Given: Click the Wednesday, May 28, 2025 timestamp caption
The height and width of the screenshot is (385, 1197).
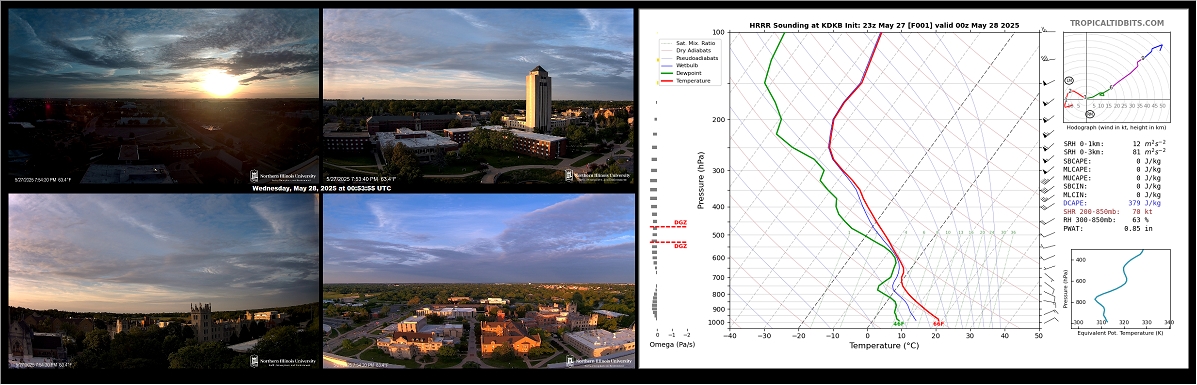Looking at the screenshot, I should coord(321,188).
